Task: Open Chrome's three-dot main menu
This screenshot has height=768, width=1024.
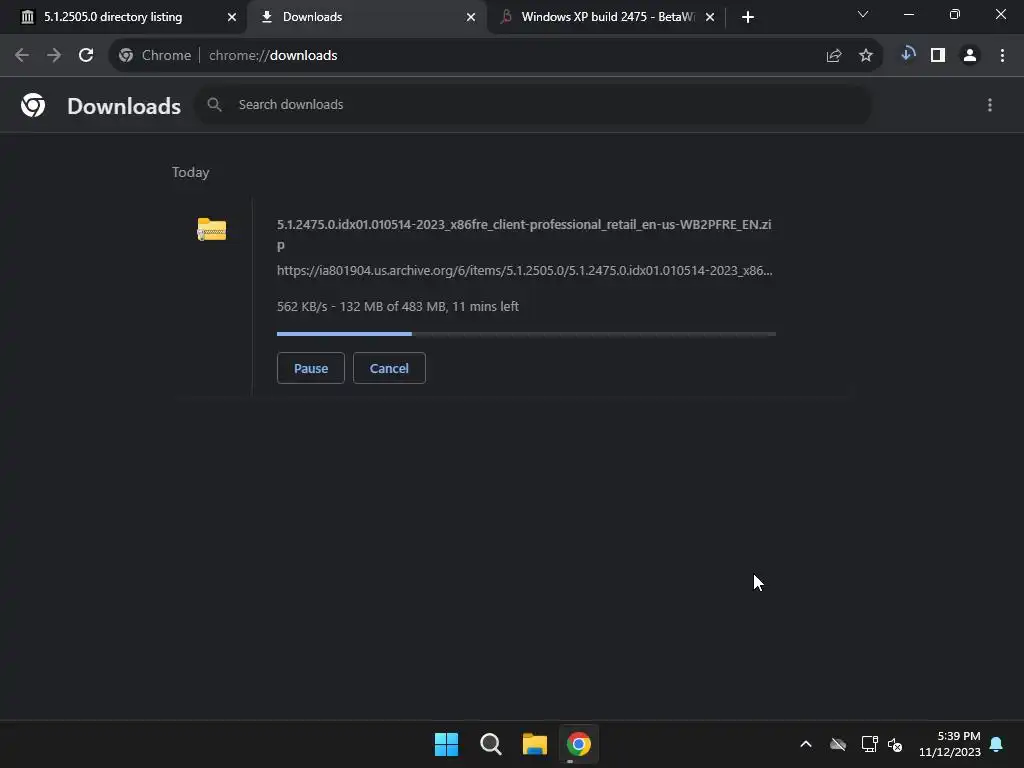Action: pyautogui.click(x=1002, y=56)
